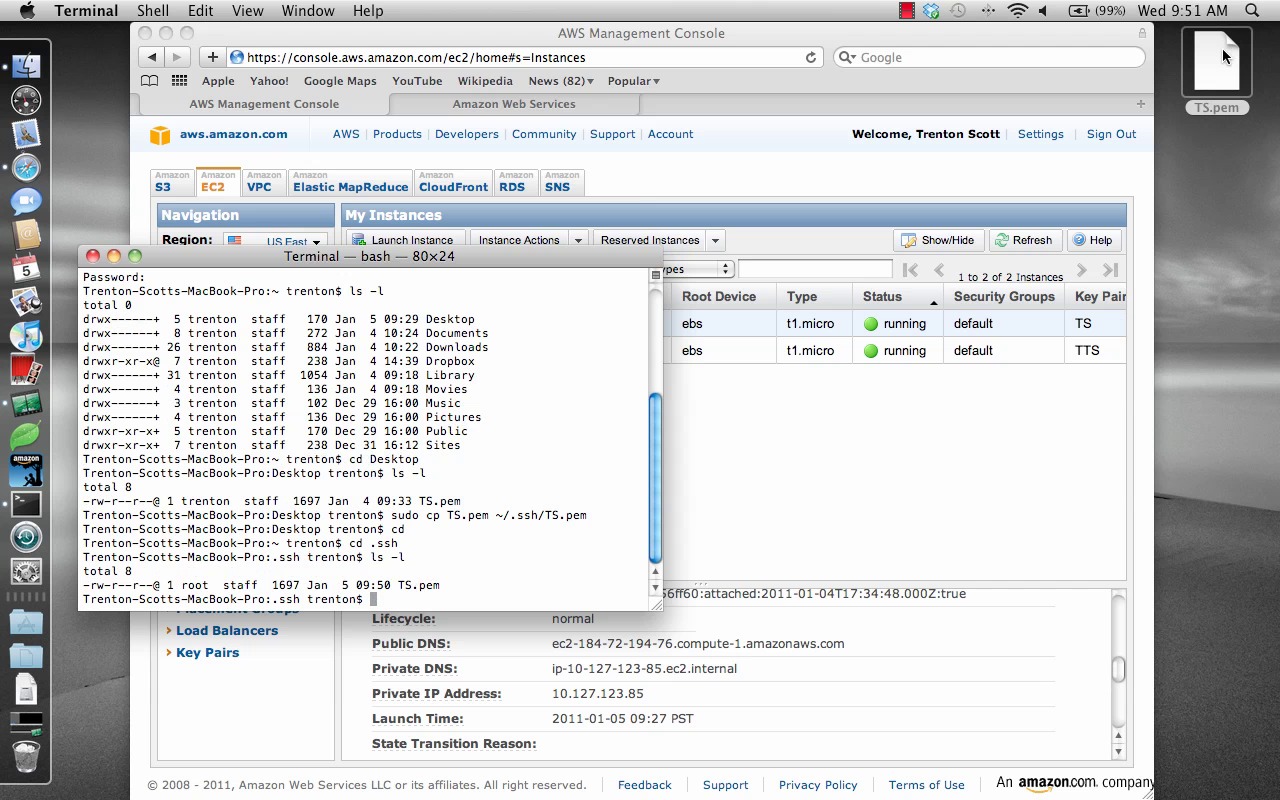Expand Reserved Instances dropdown arrow
Viewport: 1280px width, 800px height.
(x=714, y=240)
